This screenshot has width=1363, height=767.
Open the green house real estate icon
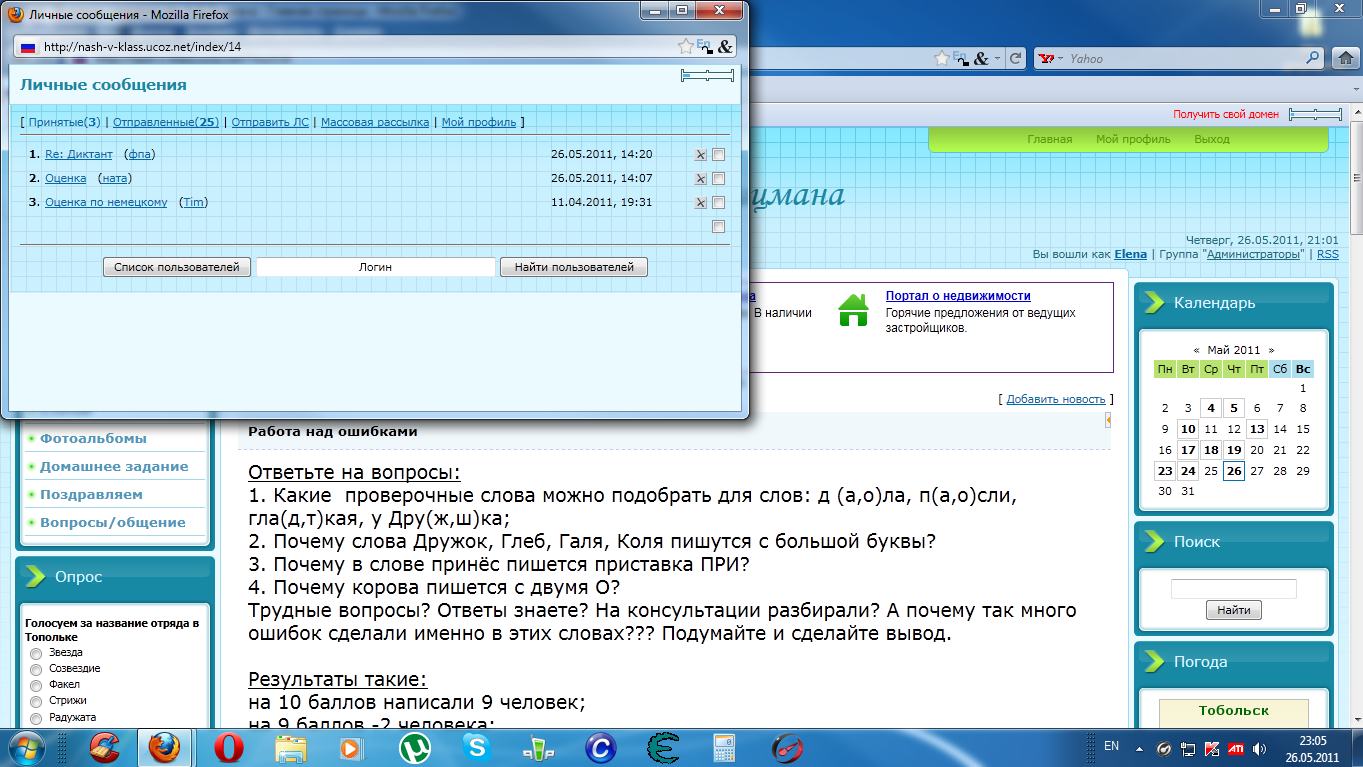[x=853, y=310]
